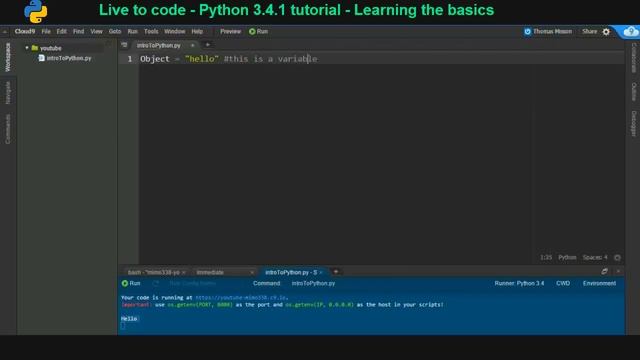The height and width of the screenshot is (360, 640).
Task: Toggle the Navigate side panel
Action: (x=8, y=92)
